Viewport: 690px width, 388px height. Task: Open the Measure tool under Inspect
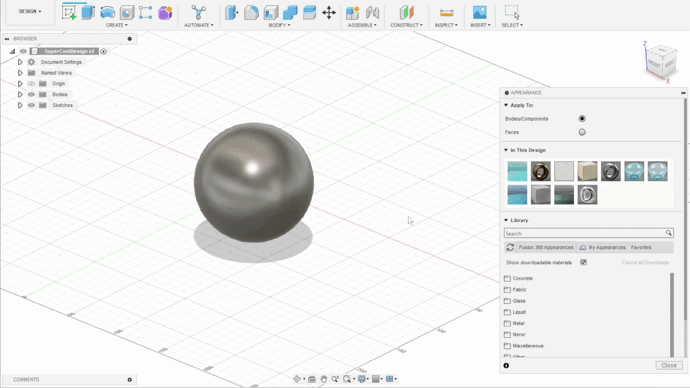[446, 13]
